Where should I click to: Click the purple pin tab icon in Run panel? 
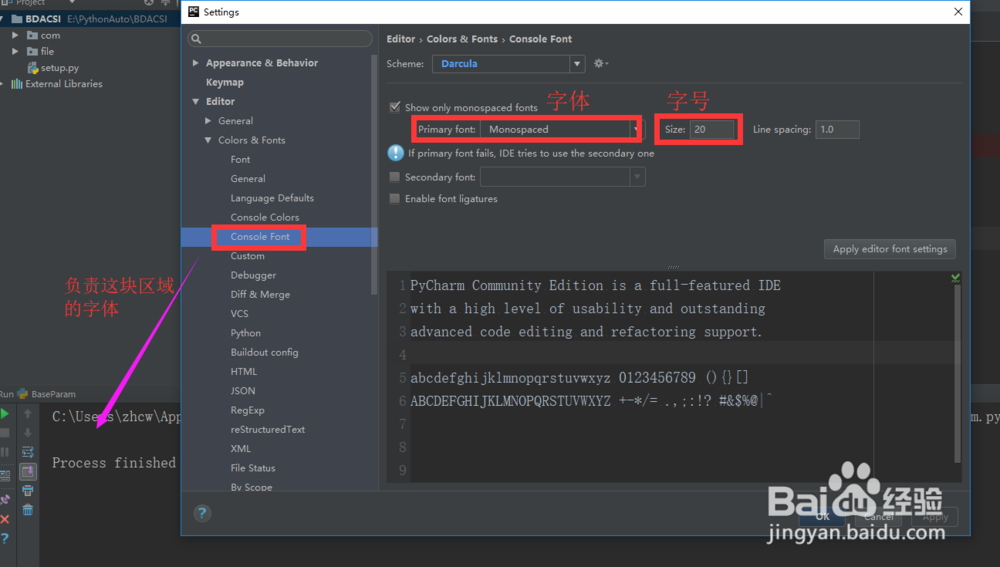[4, 499]
